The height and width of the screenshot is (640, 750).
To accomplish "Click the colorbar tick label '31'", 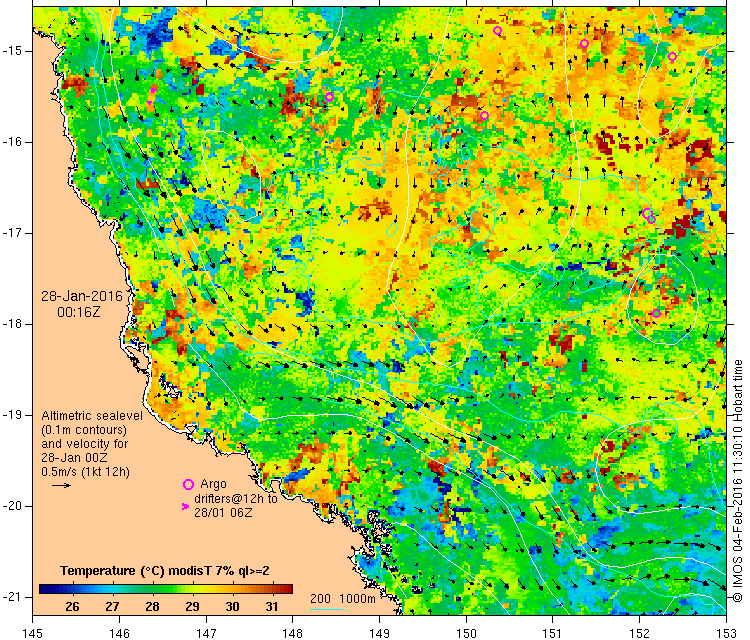I will pyautogui.click(x=272, y=607).
